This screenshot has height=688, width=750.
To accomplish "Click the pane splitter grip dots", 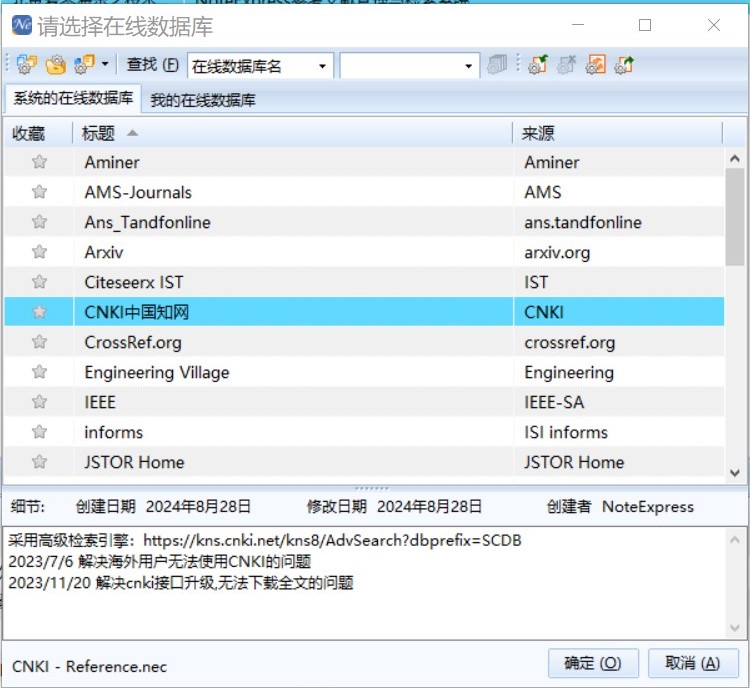I will coord(372,488).
